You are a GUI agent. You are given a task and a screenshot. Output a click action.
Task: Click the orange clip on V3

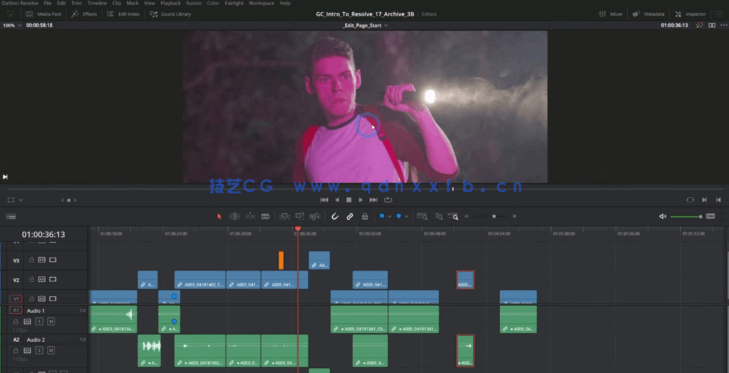point(281,260)
